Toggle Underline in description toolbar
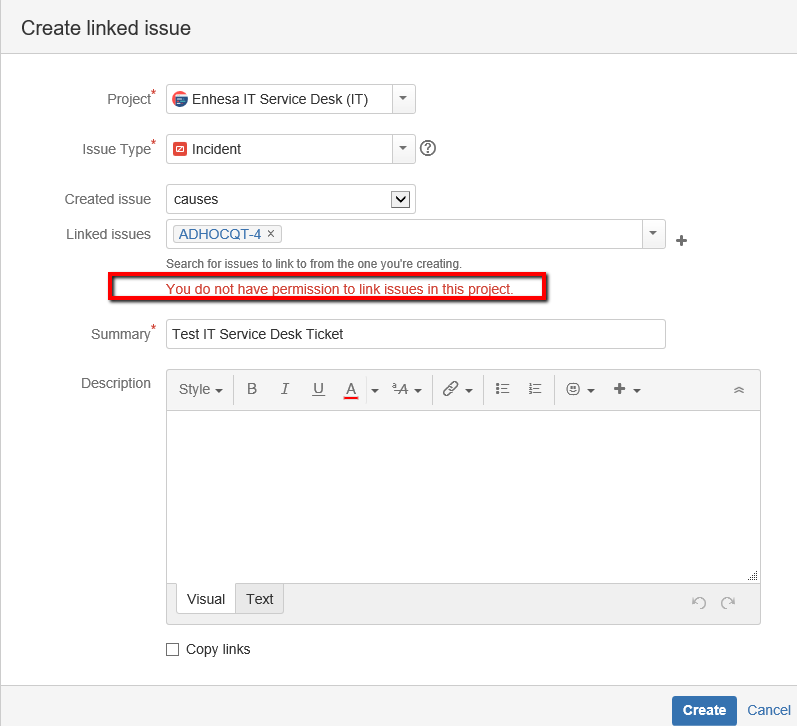The height and width of the screenshot is (726, 797). click(318, 389)
